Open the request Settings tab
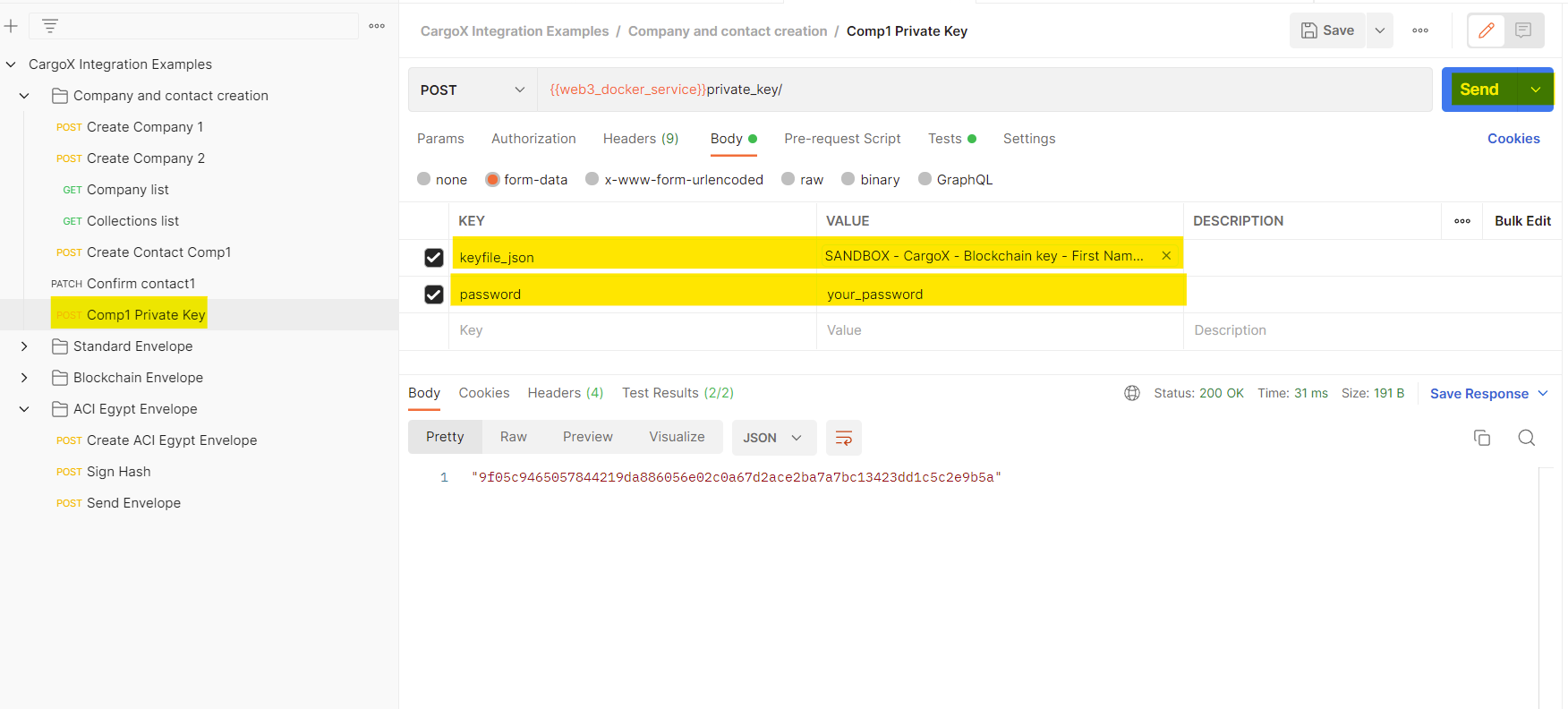 point(1029,139)
